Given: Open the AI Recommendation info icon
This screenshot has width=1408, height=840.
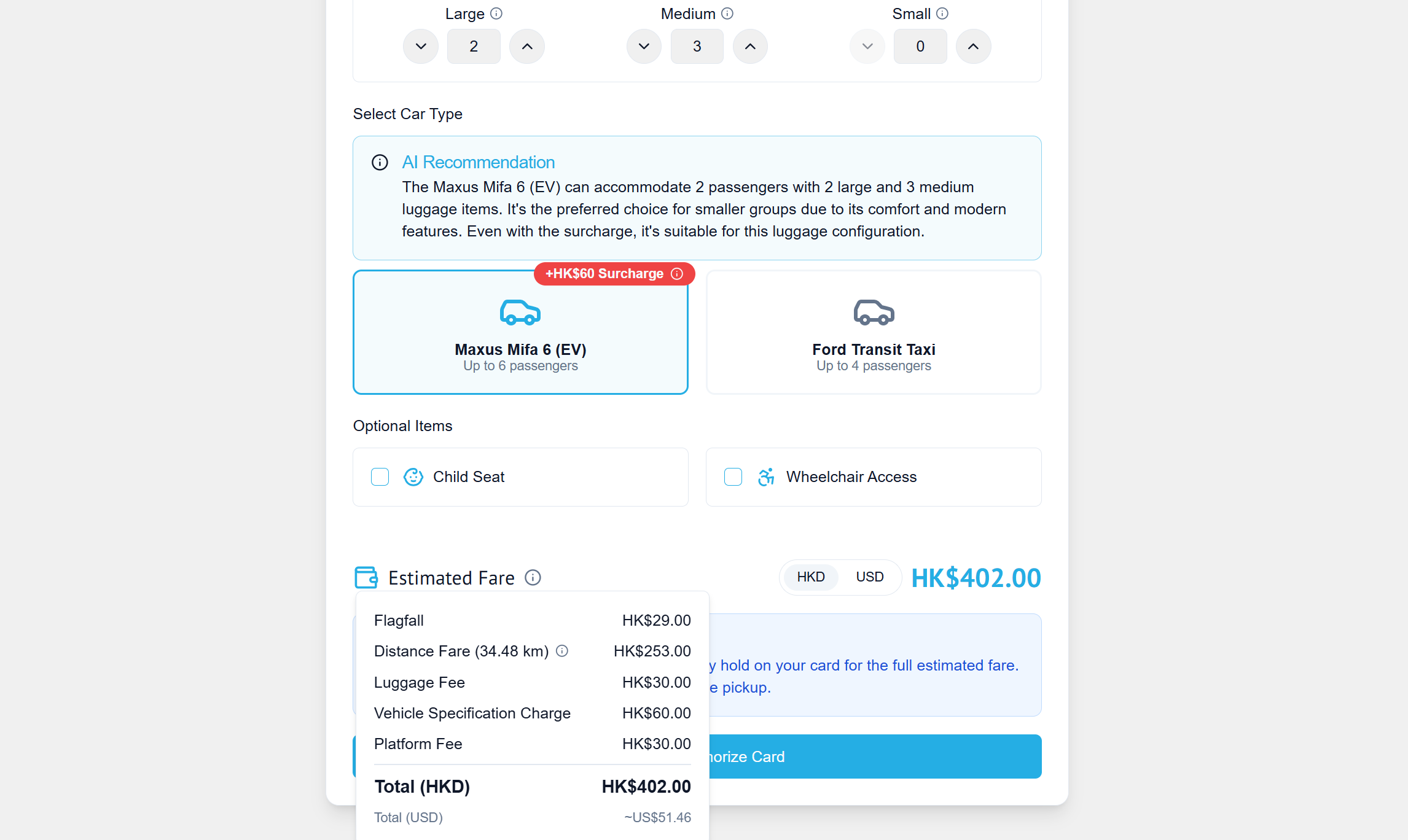Looking at the screenshot, I should [379, 162].
